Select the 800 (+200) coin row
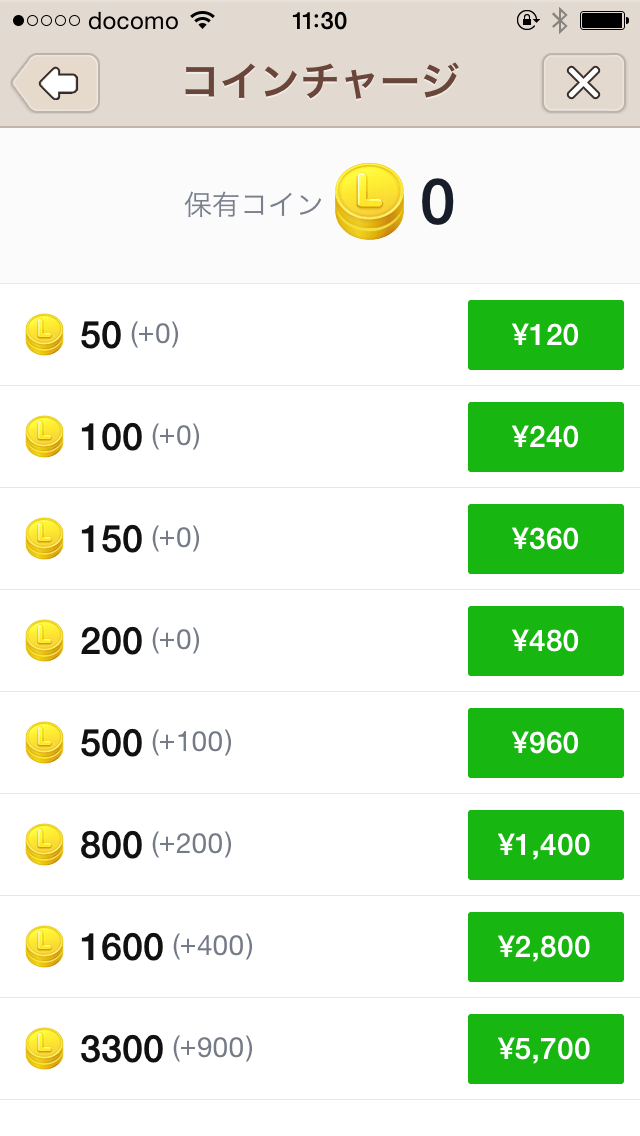This screenshot has height=1136, width=640. coord(156,845)
